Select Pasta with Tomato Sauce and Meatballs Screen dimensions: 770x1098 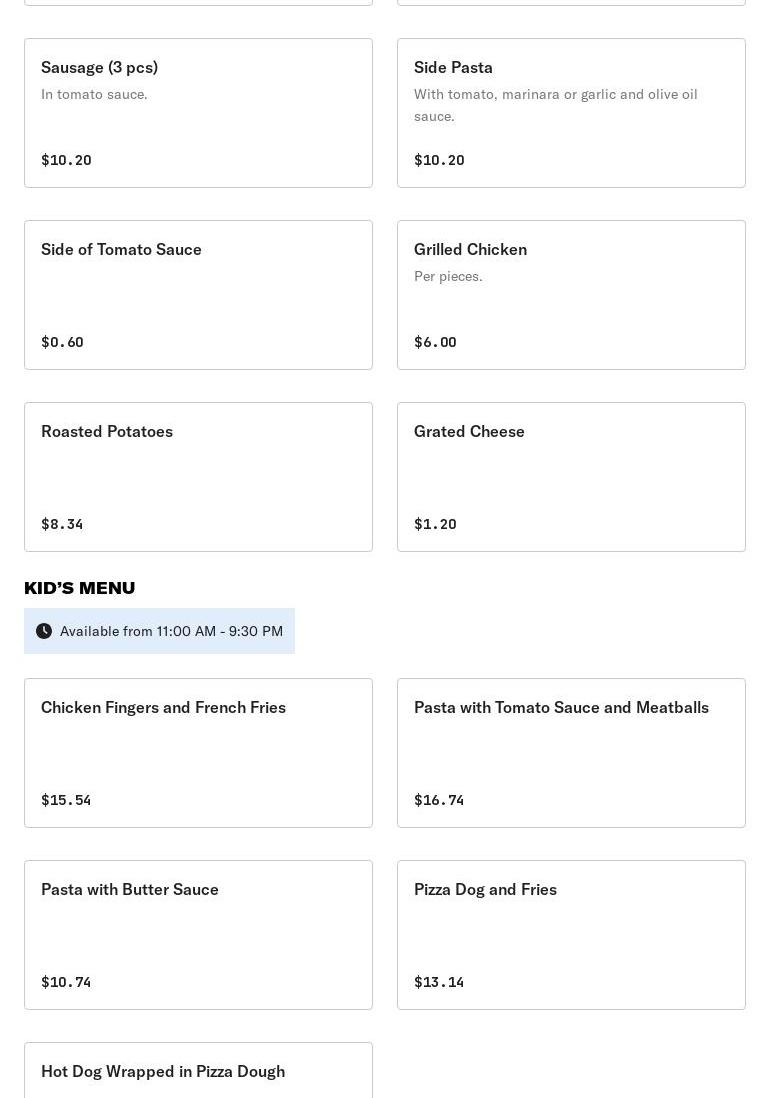pyautogui.click(x=571, y=752)
